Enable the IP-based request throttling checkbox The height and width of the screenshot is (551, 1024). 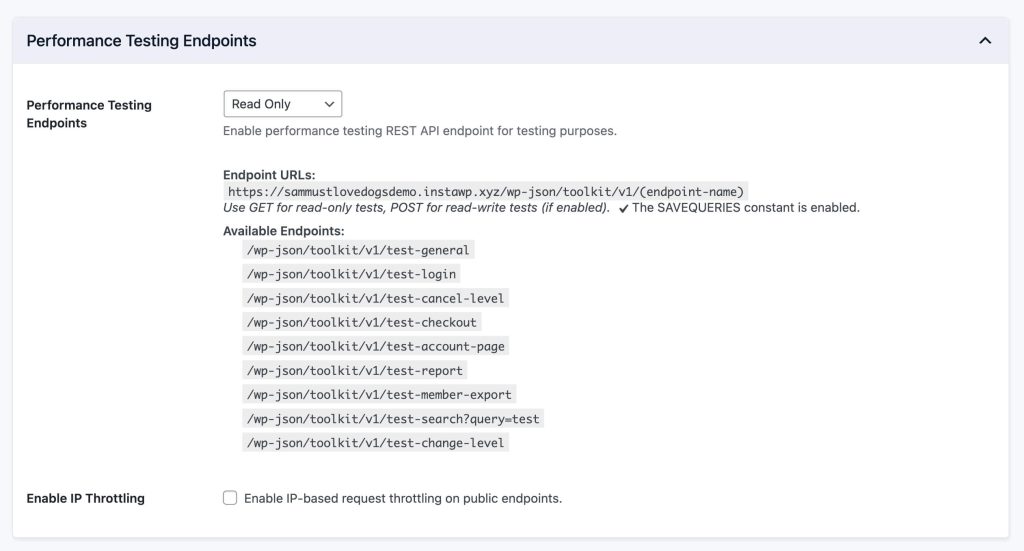230,498
